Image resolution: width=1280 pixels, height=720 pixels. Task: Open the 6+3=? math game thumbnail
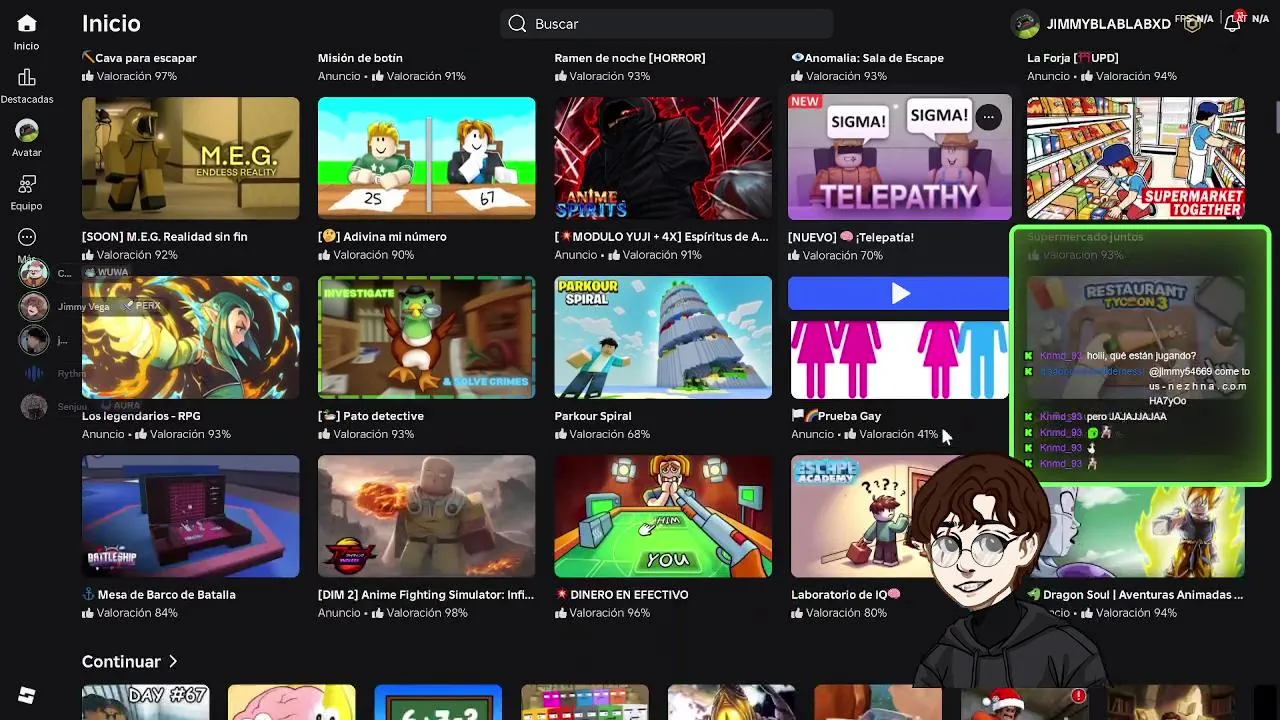[438, 702]
